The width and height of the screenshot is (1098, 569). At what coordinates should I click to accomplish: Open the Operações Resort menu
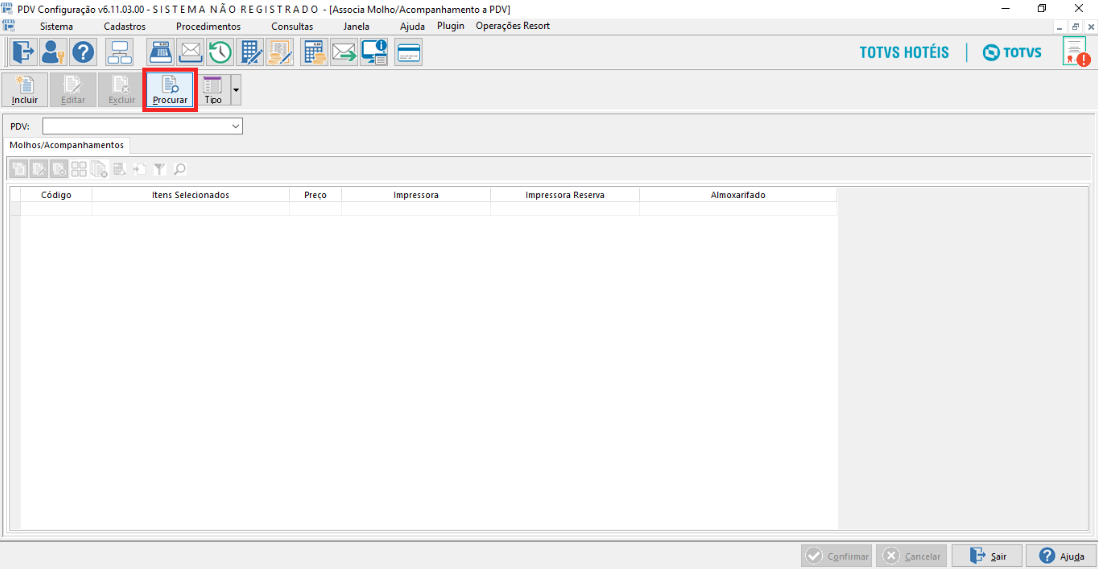click(x=513, y=25)
